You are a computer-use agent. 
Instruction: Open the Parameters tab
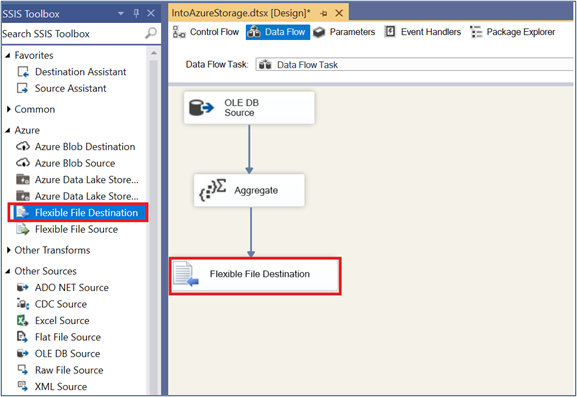tap(344, 32)
